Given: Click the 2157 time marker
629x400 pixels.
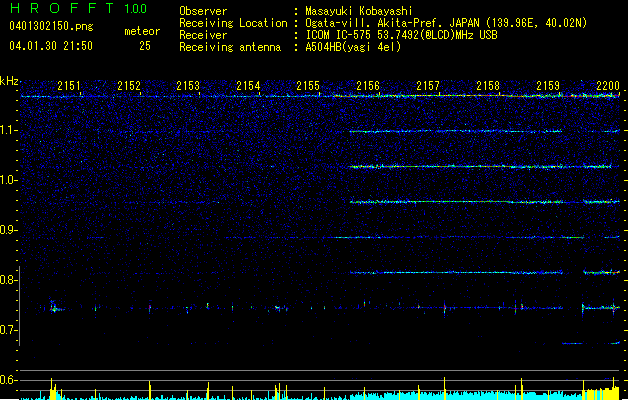Looking at the screenshot, I should coord(428,85).
